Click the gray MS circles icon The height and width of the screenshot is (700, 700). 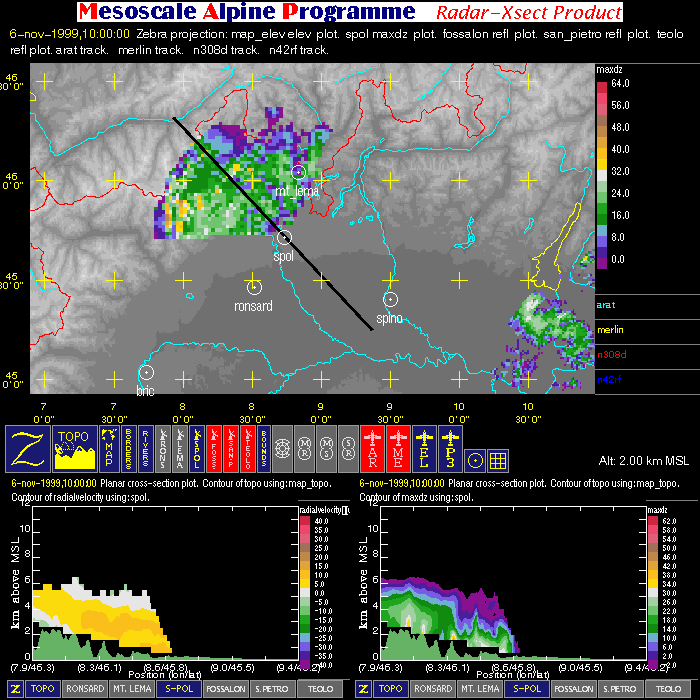[326, 449]
